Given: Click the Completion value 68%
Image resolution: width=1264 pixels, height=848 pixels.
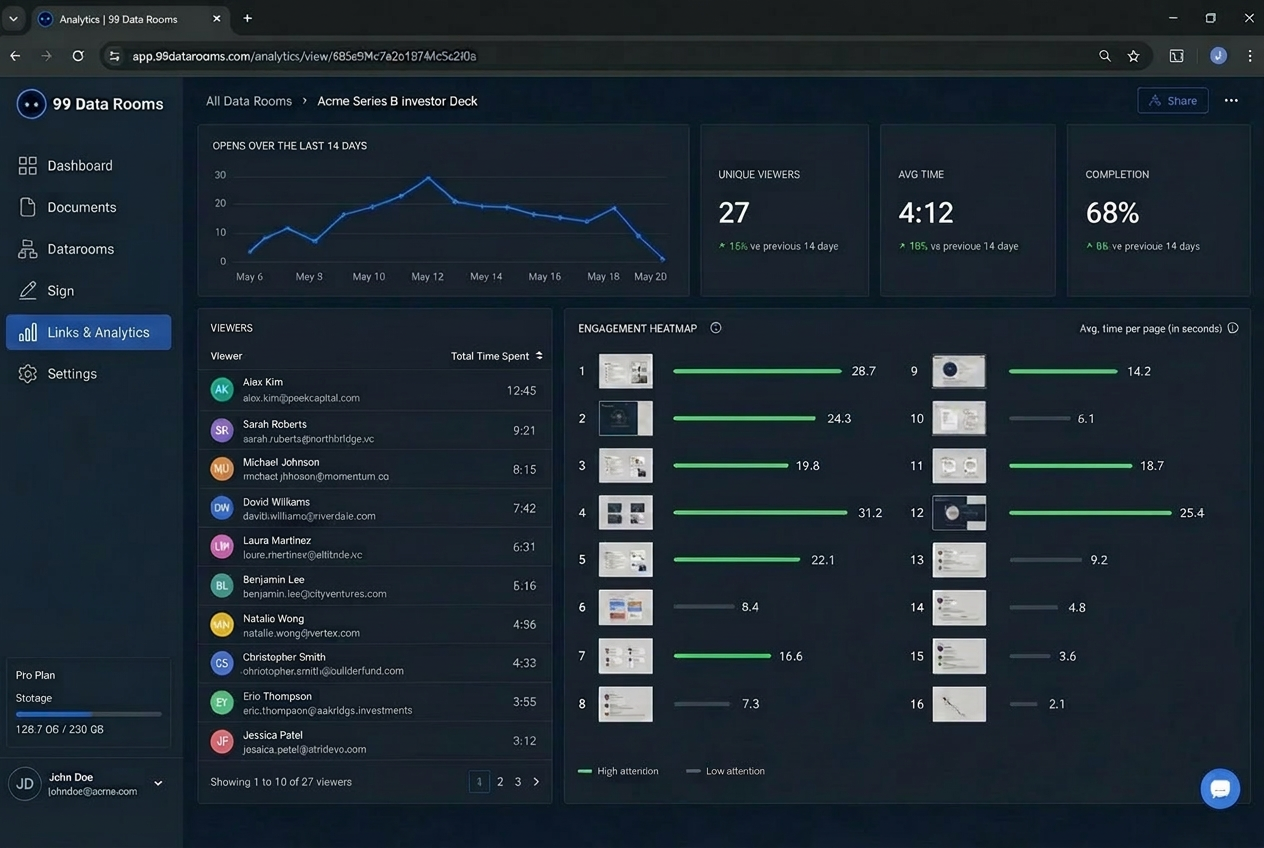Looking at the screenshot, I should pyautogui.click(x=1113, y=212).
